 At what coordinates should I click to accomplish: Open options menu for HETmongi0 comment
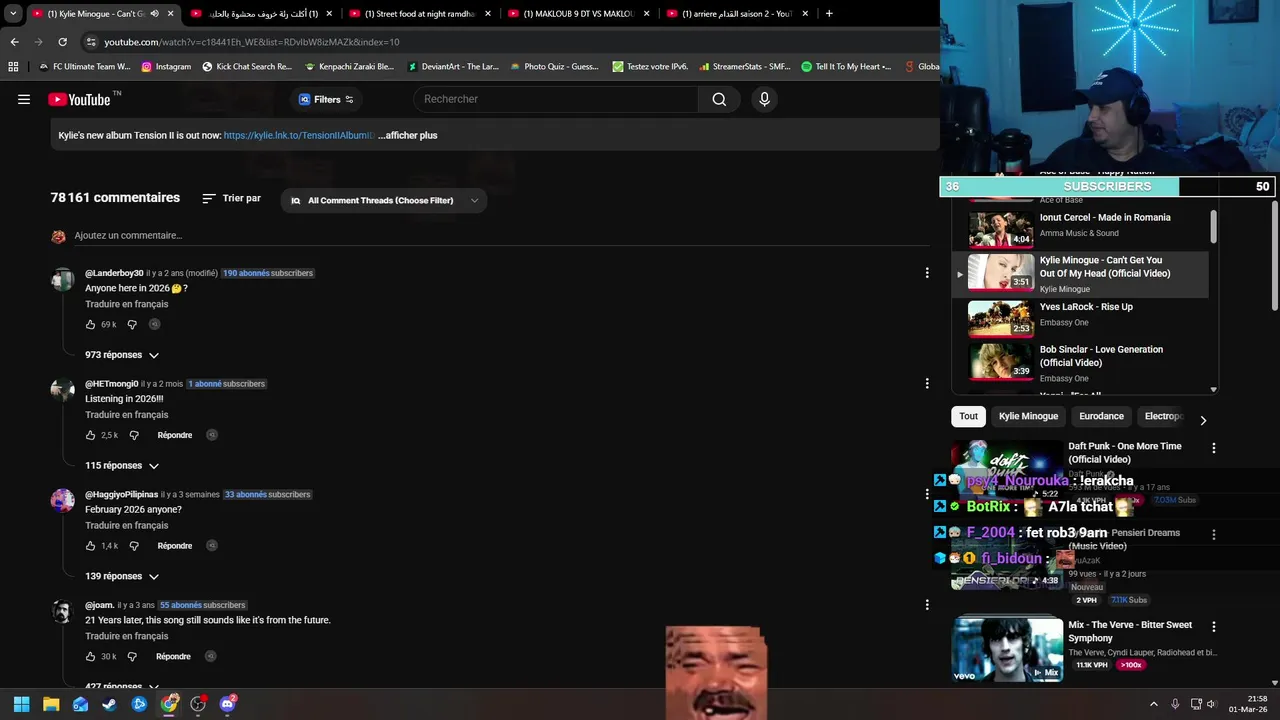(x=927, y=383)
